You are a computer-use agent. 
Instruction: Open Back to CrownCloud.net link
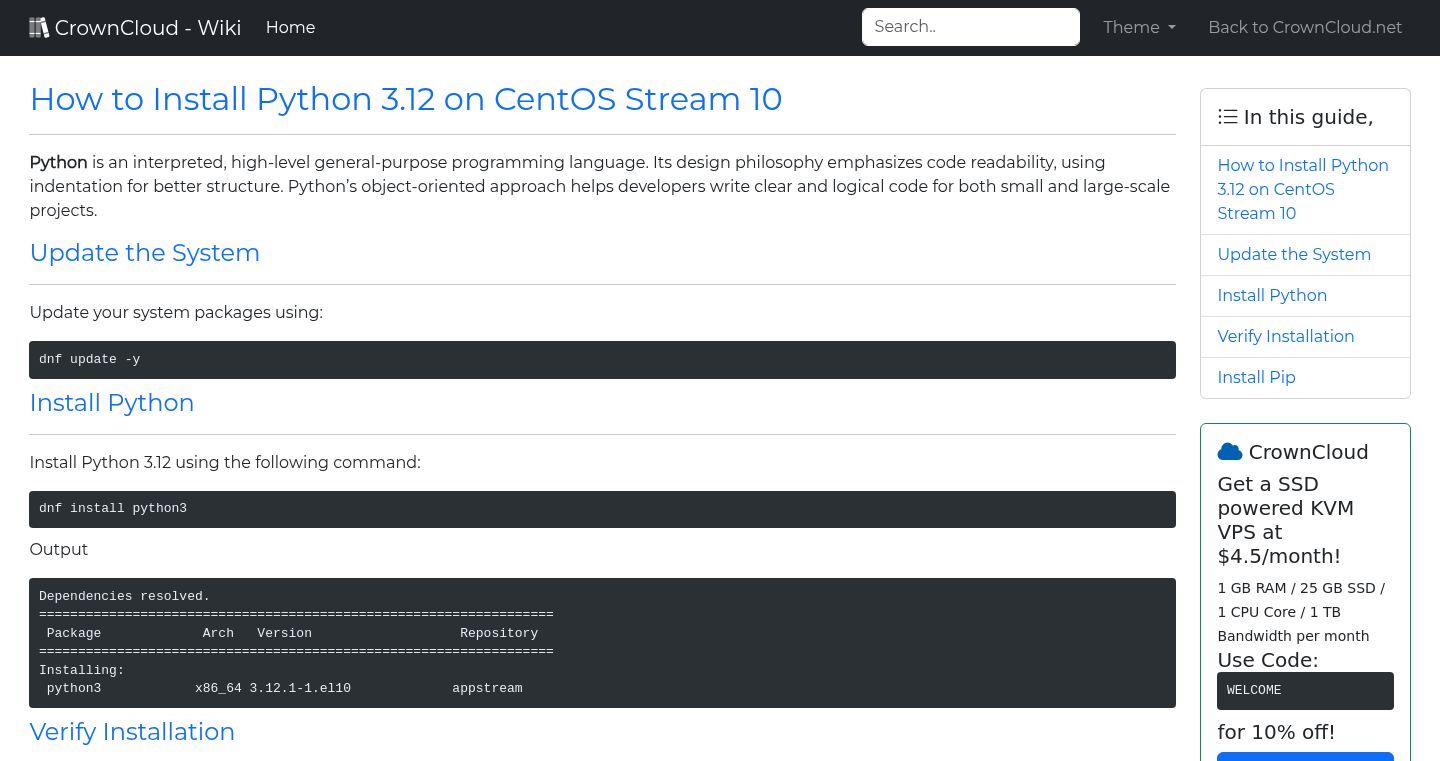[1304, 28]
